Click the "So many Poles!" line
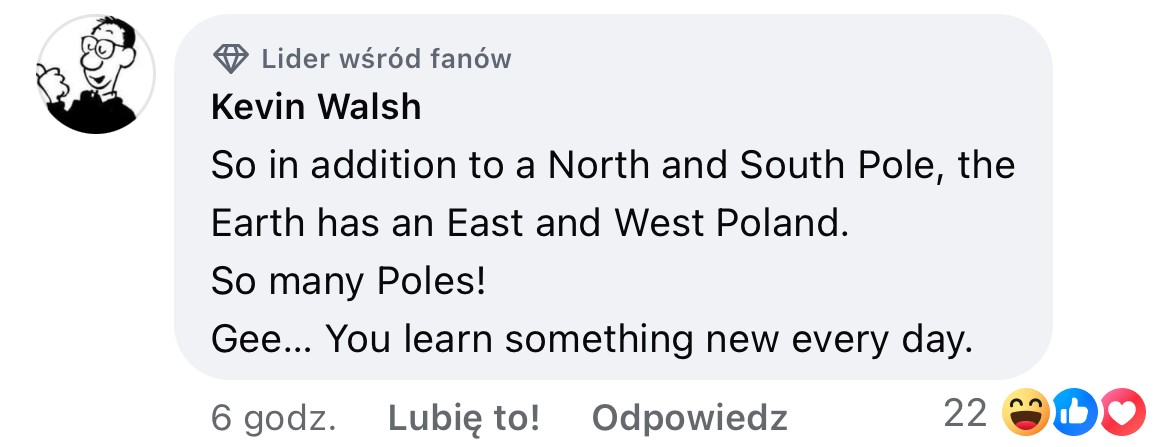This screenshot has height=447, width=1170. (x=347, y=281)
